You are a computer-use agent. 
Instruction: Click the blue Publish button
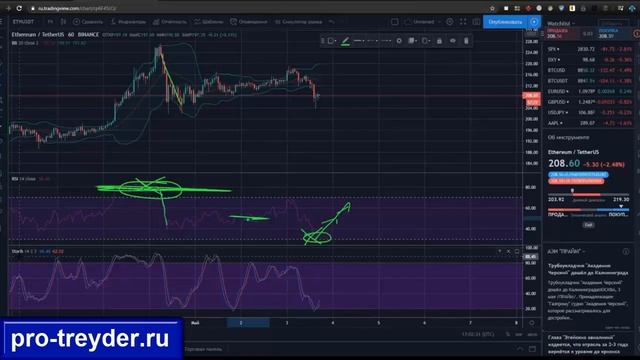coord(505,22)
